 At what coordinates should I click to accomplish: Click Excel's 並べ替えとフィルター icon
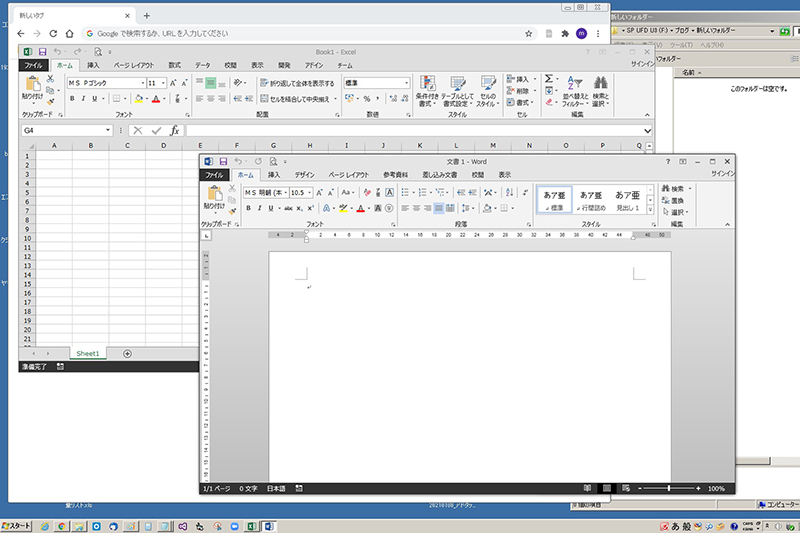575,91
